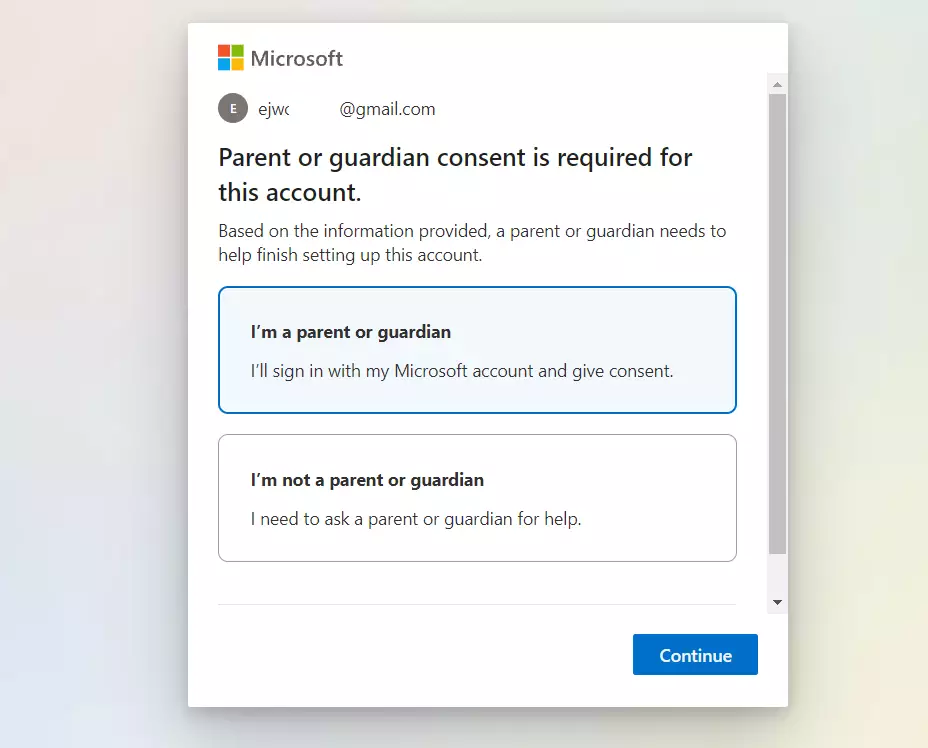Click the "ejw" username portion of email
Screen dimensions: 928x748
tap(273, 109)
